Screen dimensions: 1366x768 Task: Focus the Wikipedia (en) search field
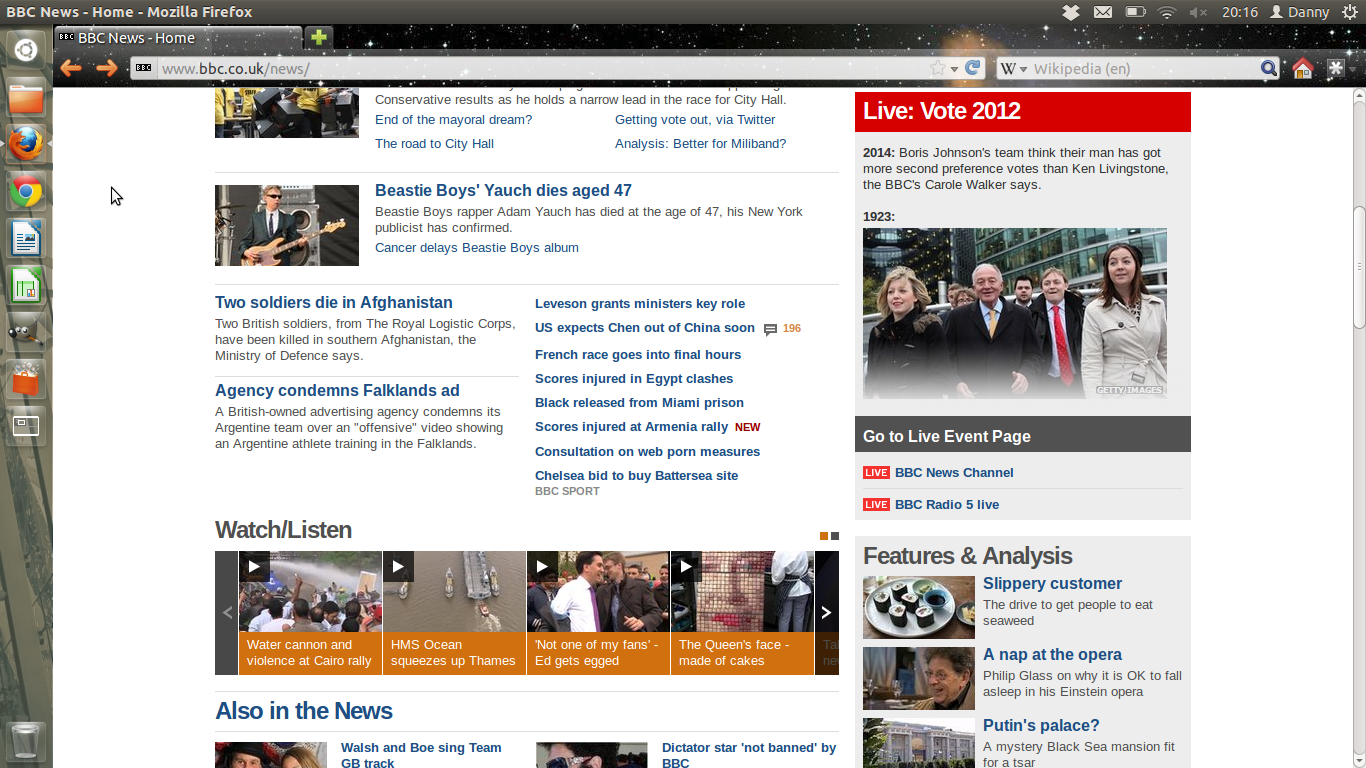coord(1145,68)
